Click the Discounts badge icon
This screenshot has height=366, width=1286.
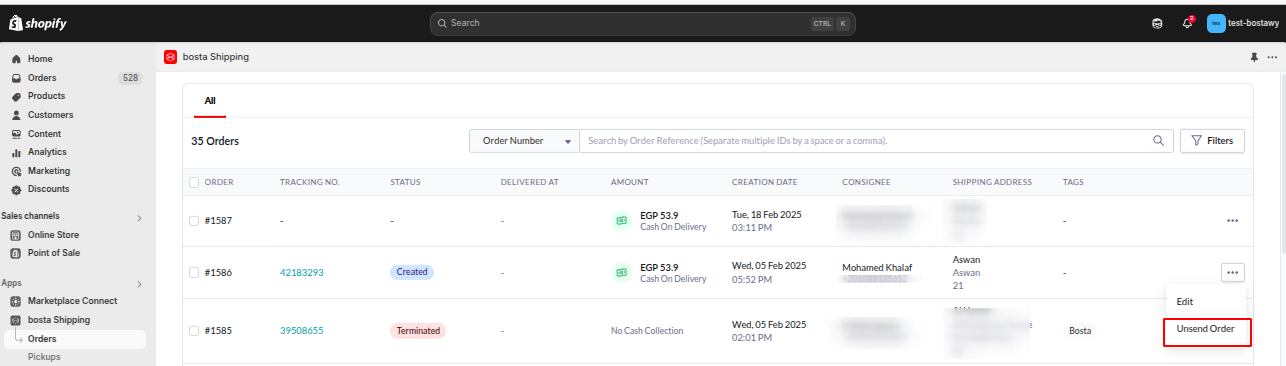[x=16, y=189]
